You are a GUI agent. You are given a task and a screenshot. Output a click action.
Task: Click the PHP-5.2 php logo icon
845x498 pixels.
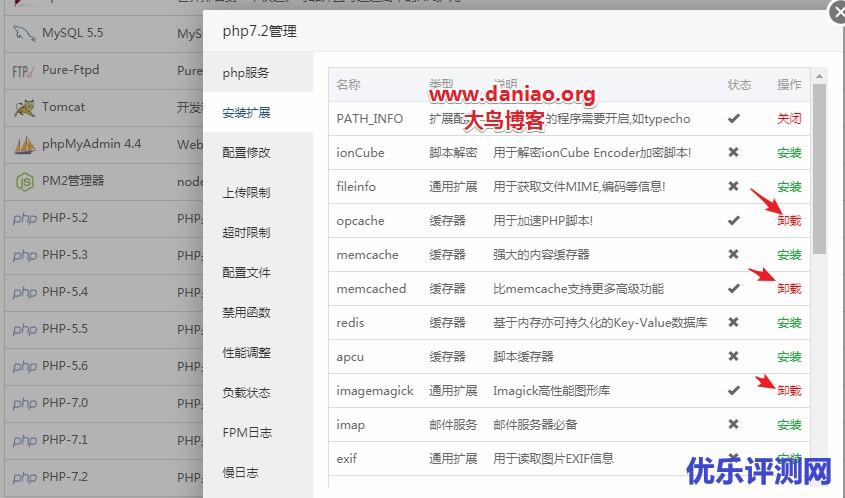24,218
